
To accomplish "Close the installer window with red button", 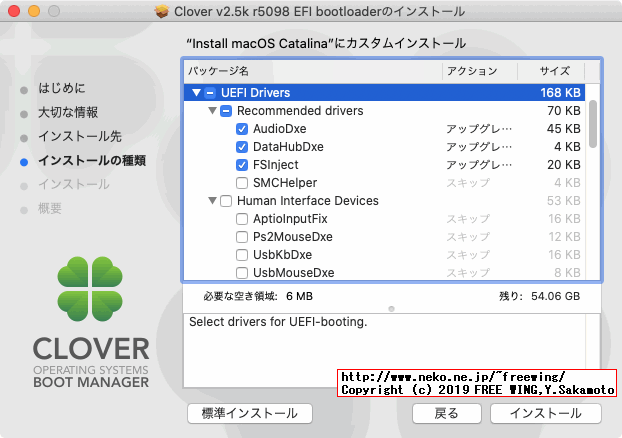I will (14, 11).
